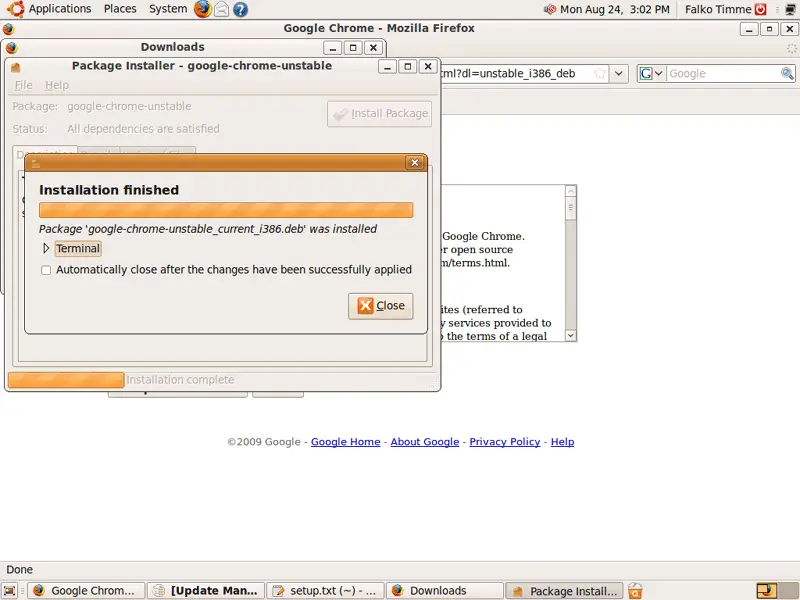Open the URL history dropdown arrow
The height and width of the screenshot is (600, 800).
point(618,73)
